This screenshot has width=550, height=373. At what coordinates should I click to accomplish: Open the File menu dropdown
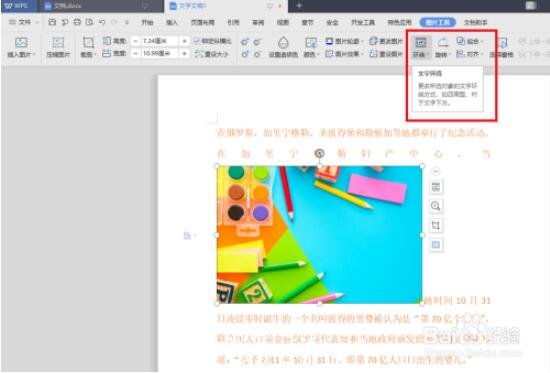tap(24, 22)
